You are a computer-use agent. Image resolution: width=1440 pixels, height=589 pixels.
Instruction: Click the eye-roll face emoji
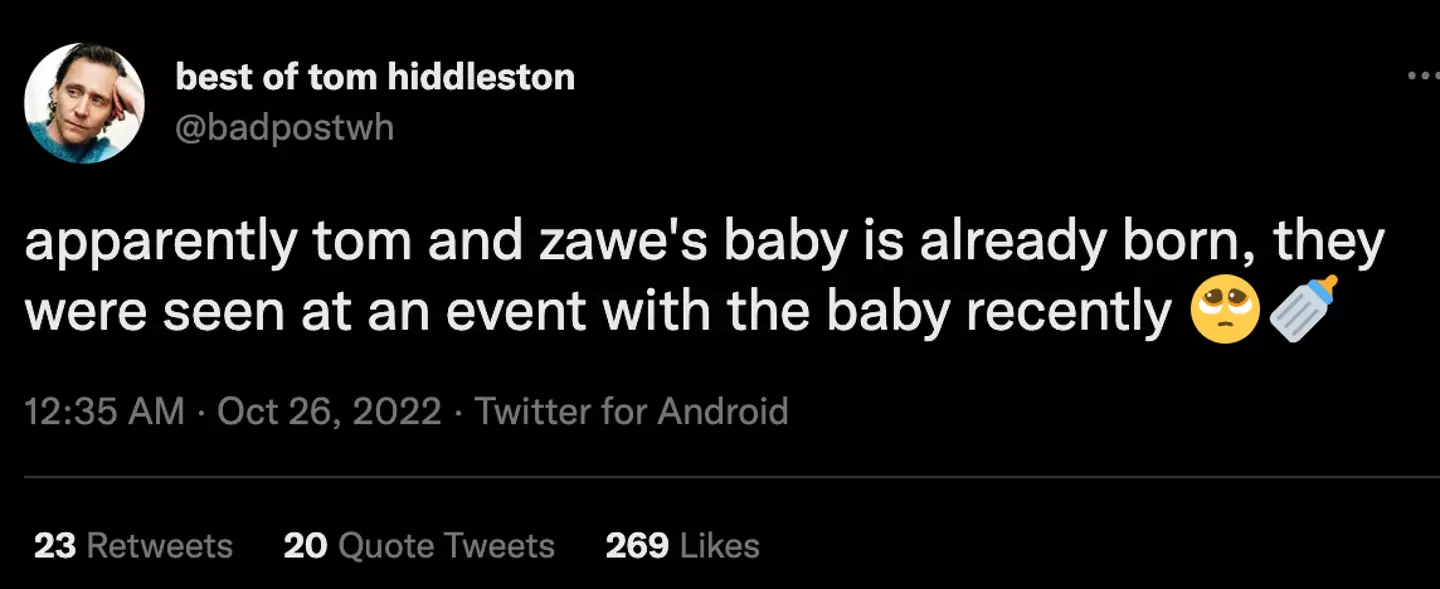(1224, 311)
